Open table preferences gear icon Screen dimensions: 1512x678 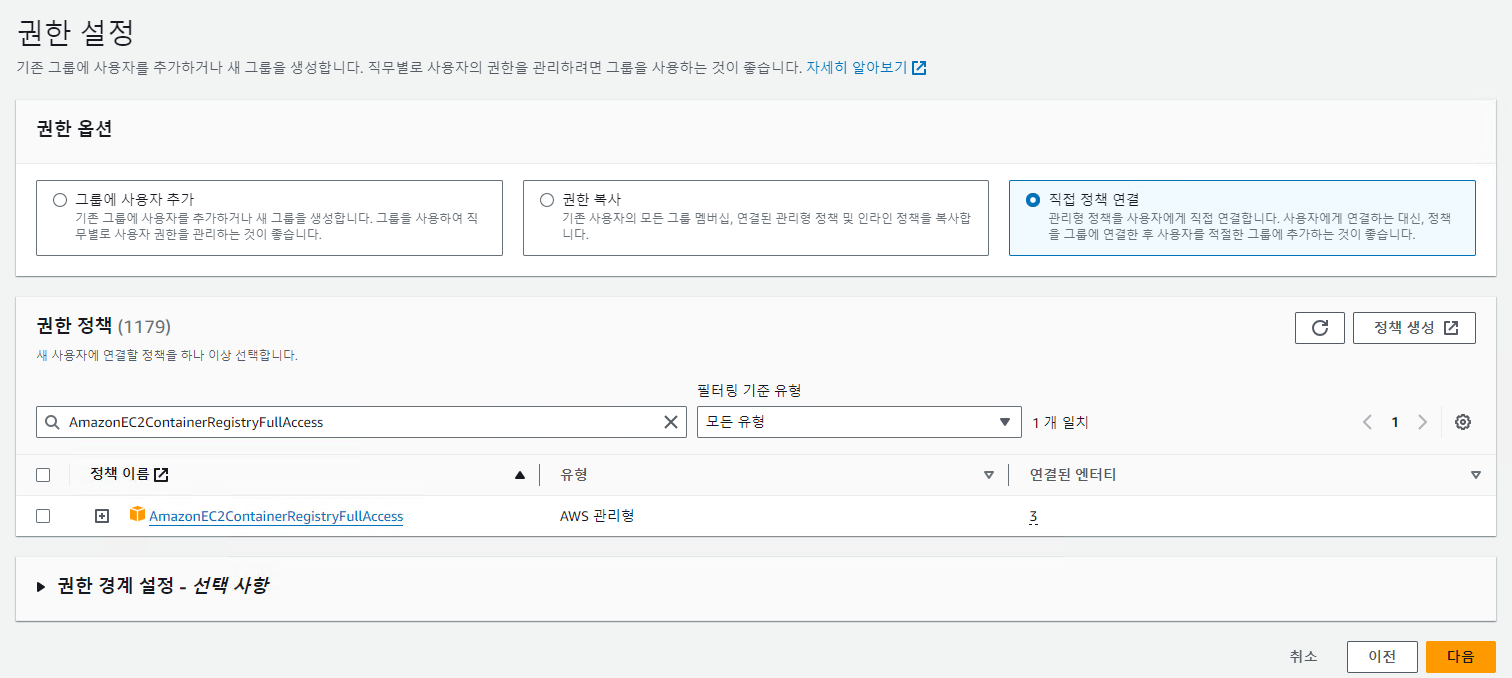coord(1463,422)
